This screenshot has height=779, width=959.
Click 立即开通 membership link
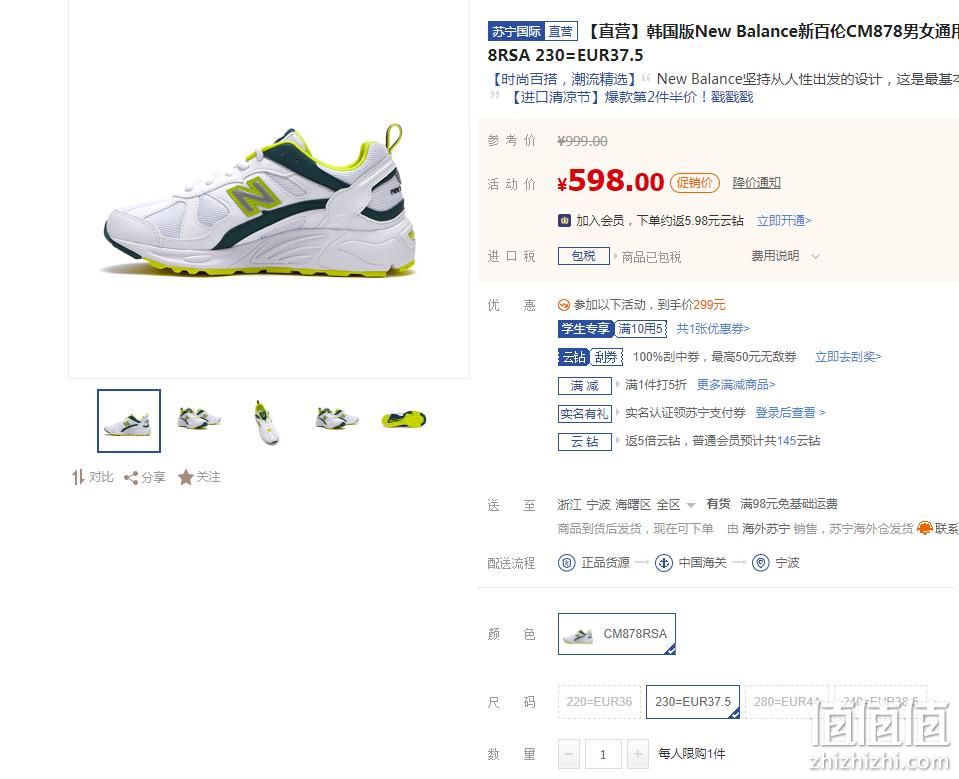coord(784,221)
